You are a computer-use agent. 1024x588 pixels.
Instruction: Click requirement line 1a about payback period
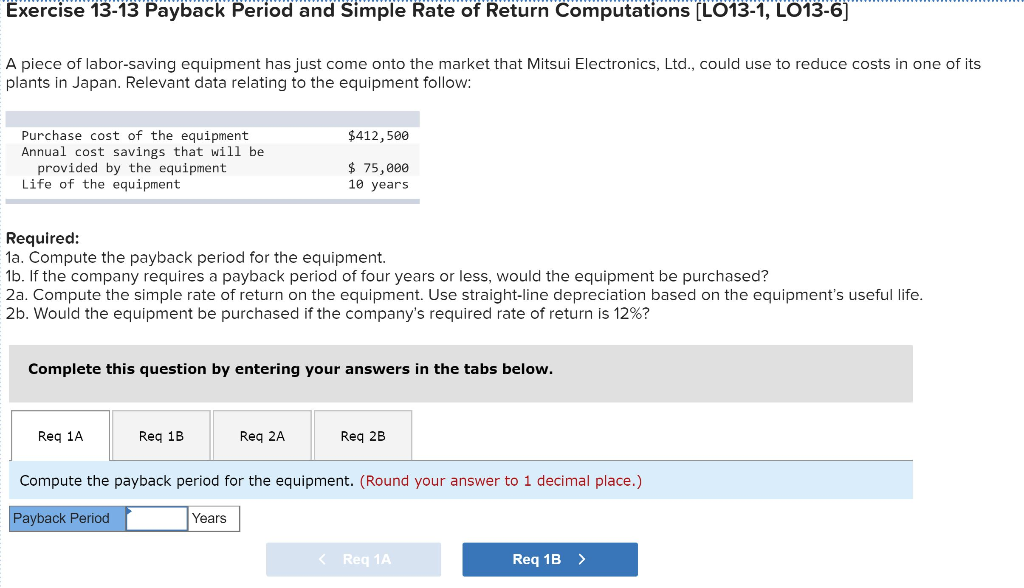pyautogui.click(x=196, y=258)
